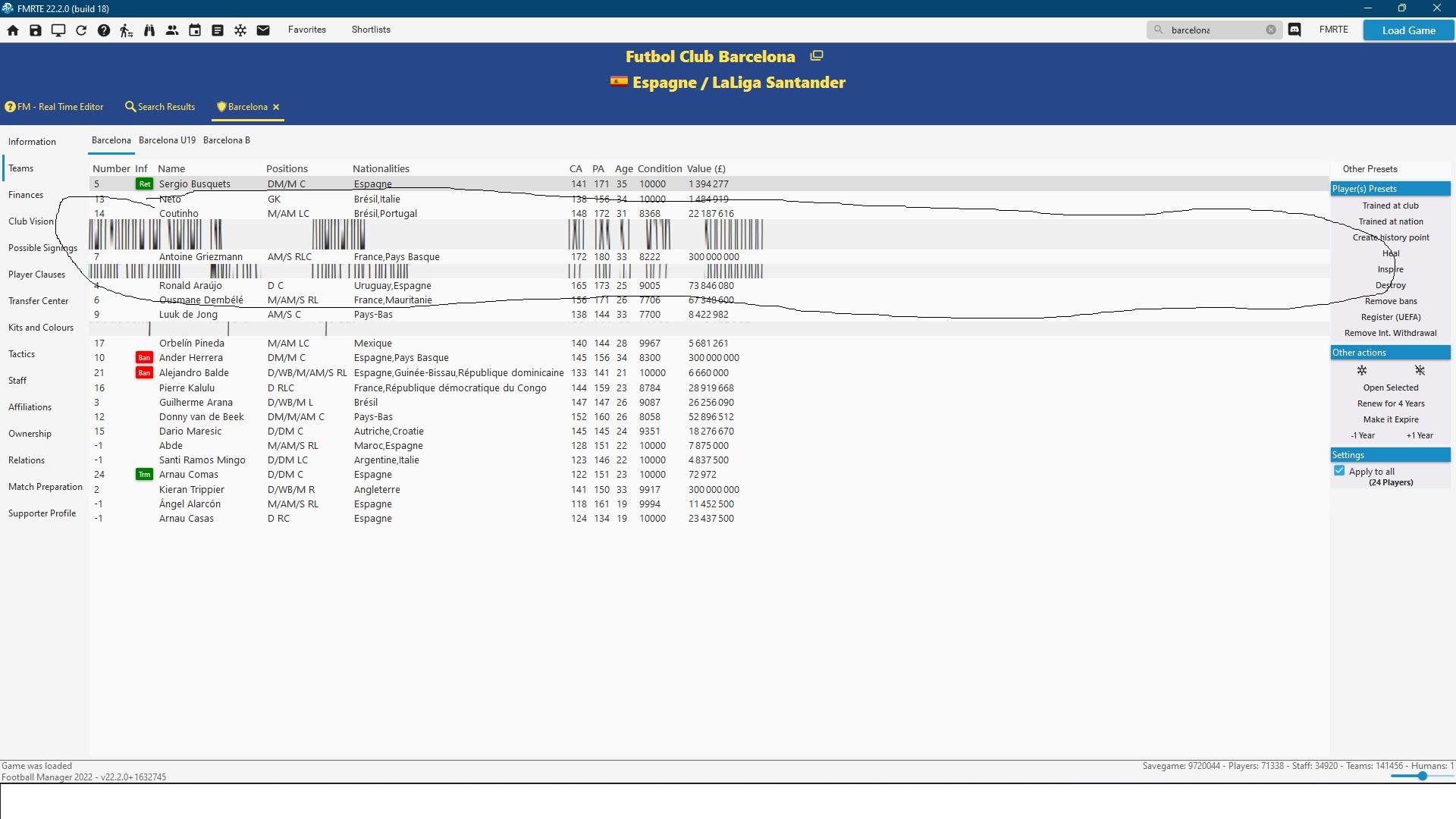Click the Trained at nation preset
The height and width of the screenshot is (819, 1456).
[x=1390, y=221]
